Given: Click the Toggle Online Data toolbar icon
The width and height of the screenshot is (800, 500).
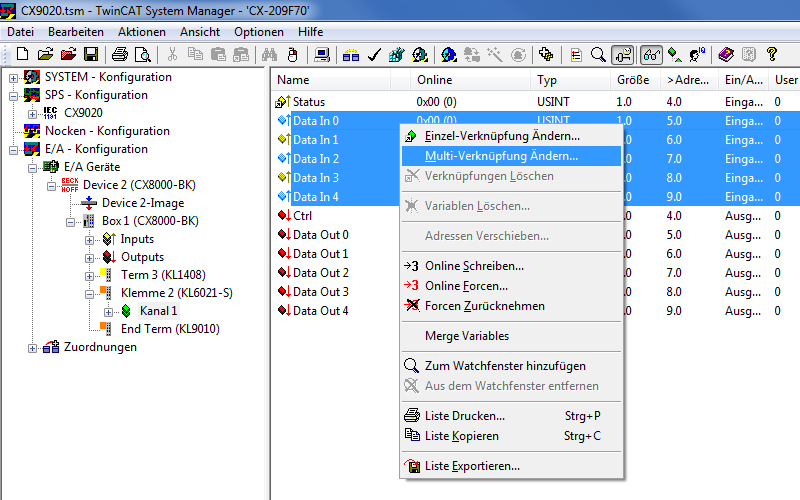Looking at the screenshot, I should [623, 54].
